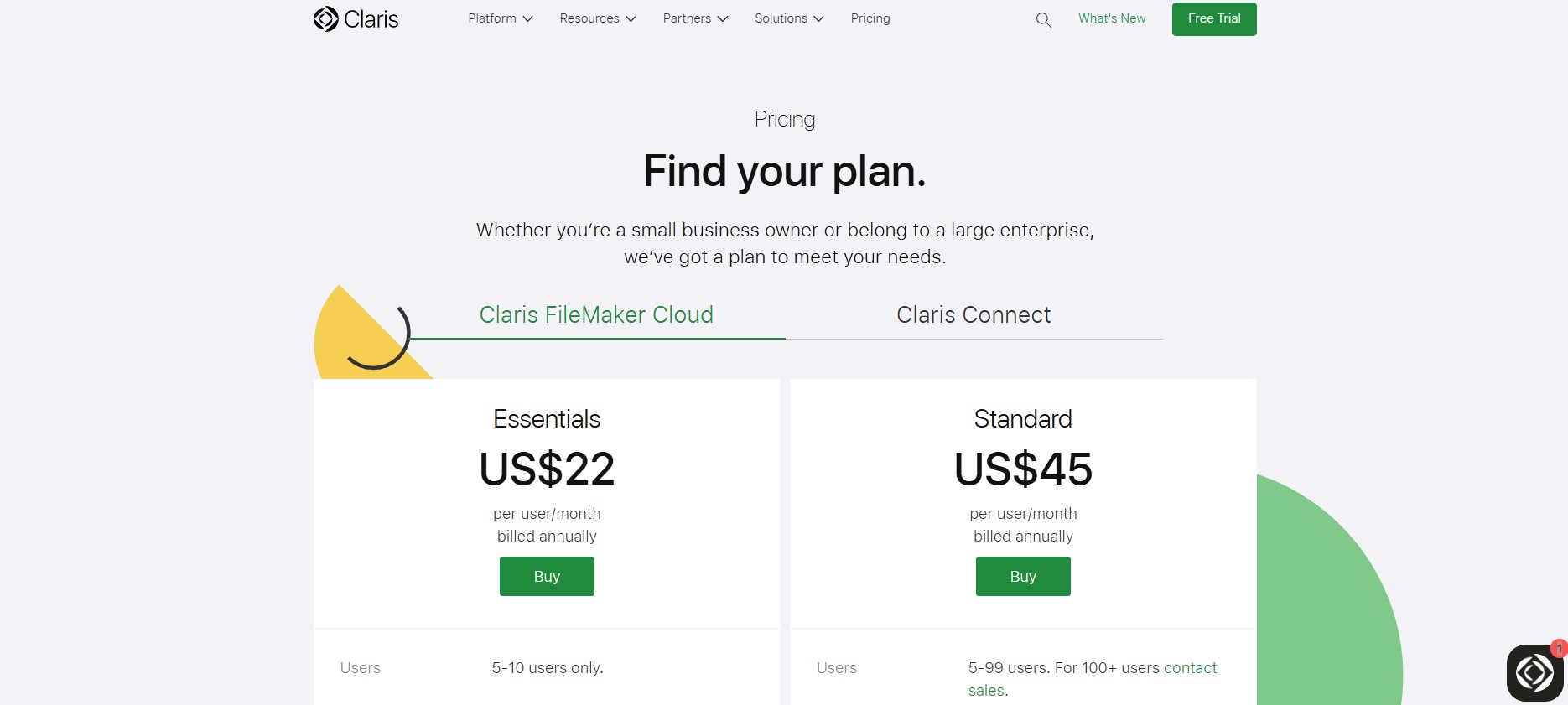Expand the Resources dropdown menu
1568x705 pixels.
(x=597, y=18)
